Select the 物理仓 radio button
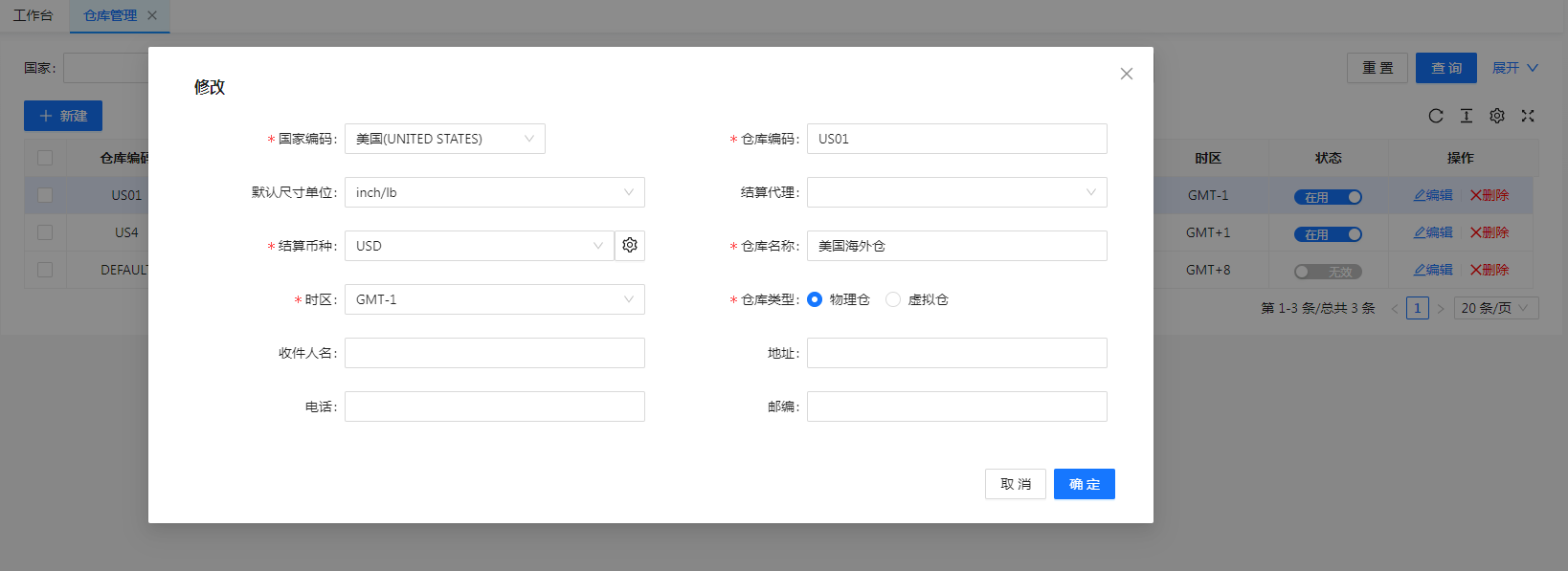 (815, 299)
